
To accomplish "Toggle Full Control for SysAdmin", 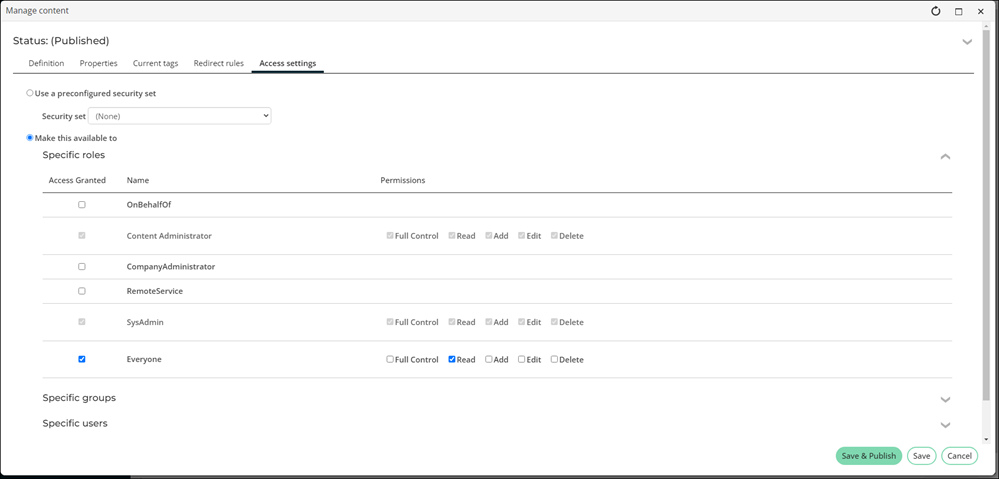I will coord(390,322).
